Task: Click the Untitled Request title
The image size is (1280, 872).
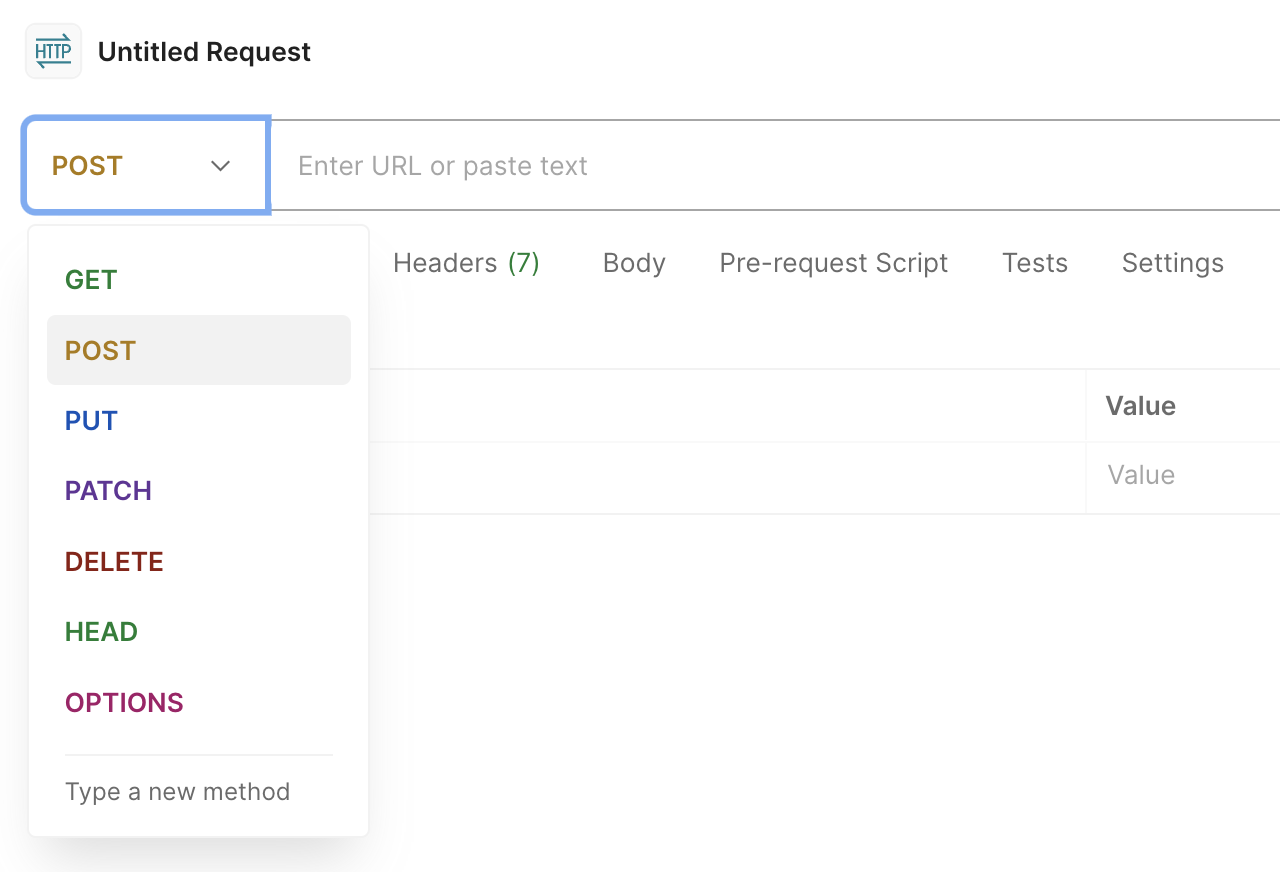Action: (204, 52)
